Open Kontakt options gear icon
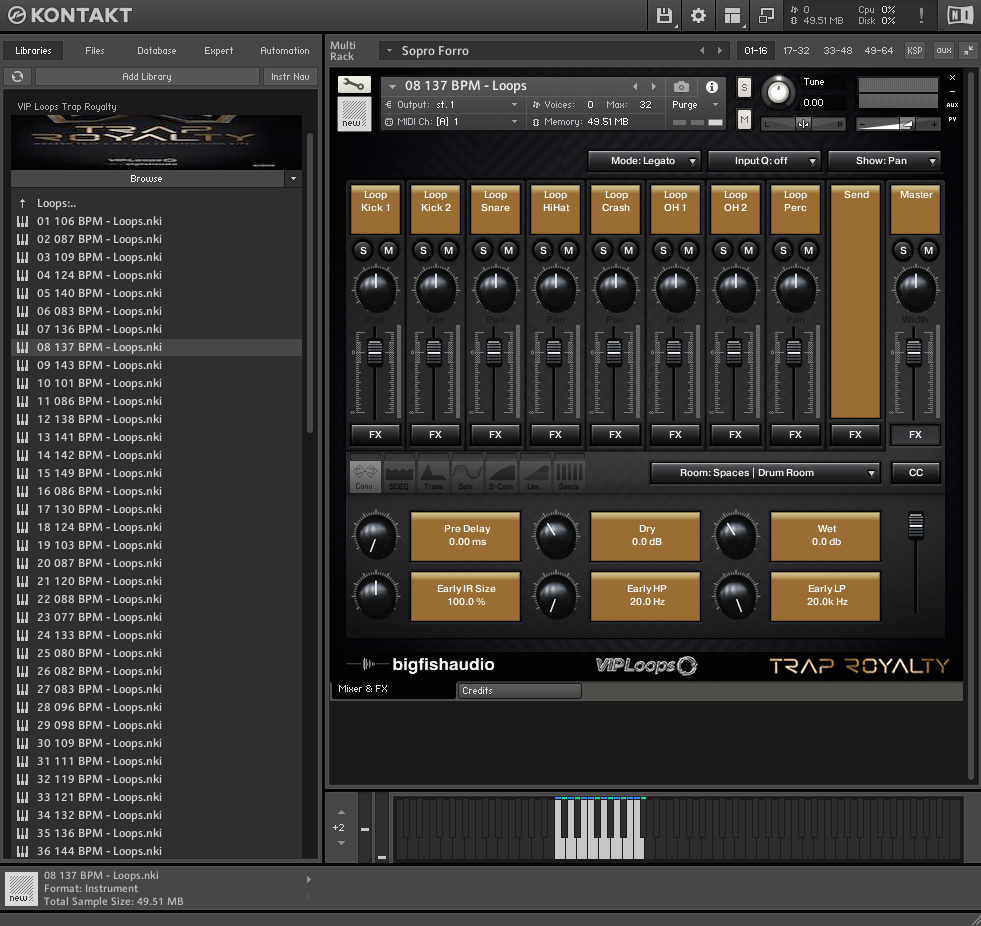Viewport: 981px width, 926px height. pos(698,16)
